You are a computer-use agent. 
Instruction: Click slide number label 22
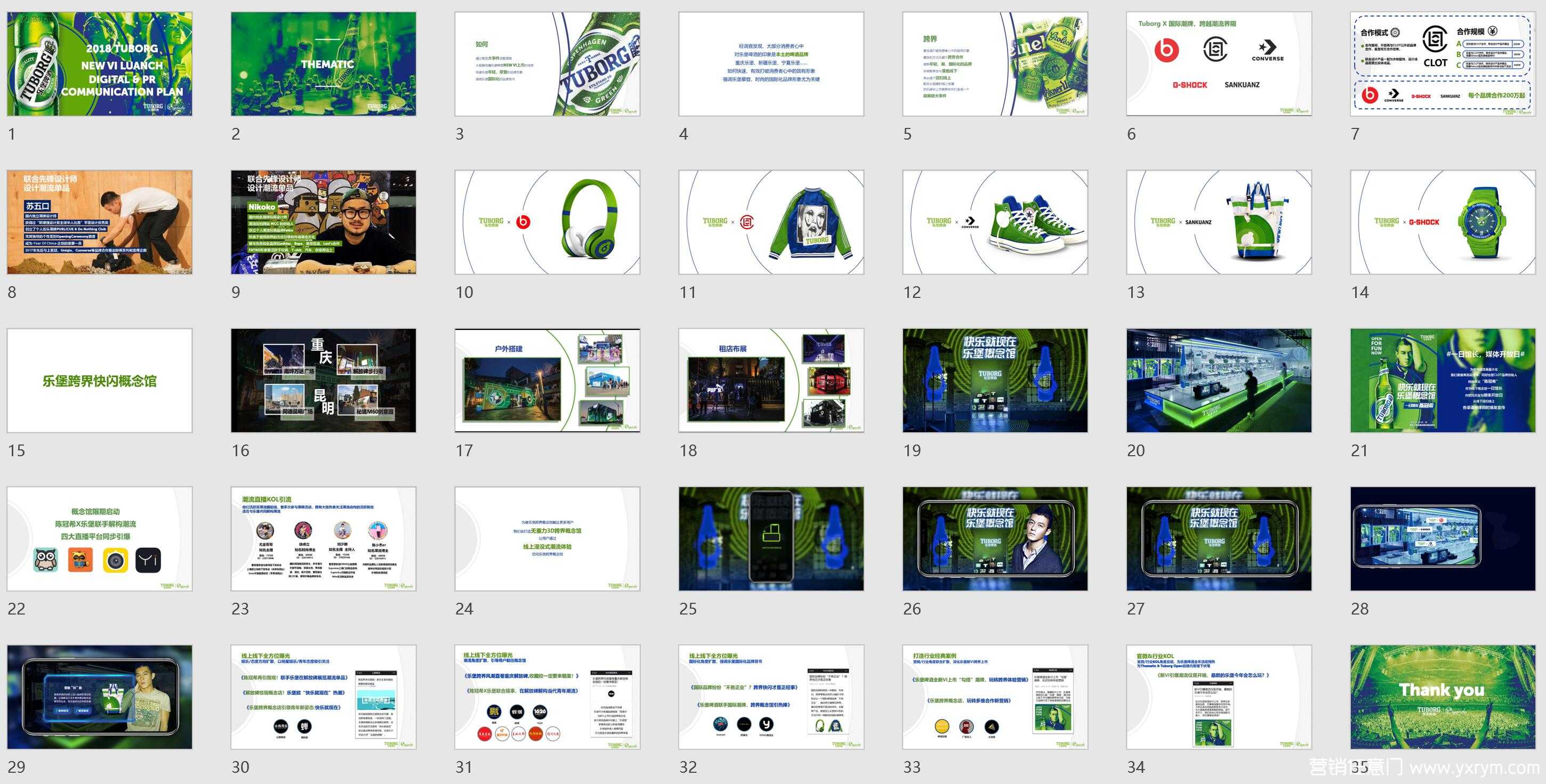coord(17,609)
